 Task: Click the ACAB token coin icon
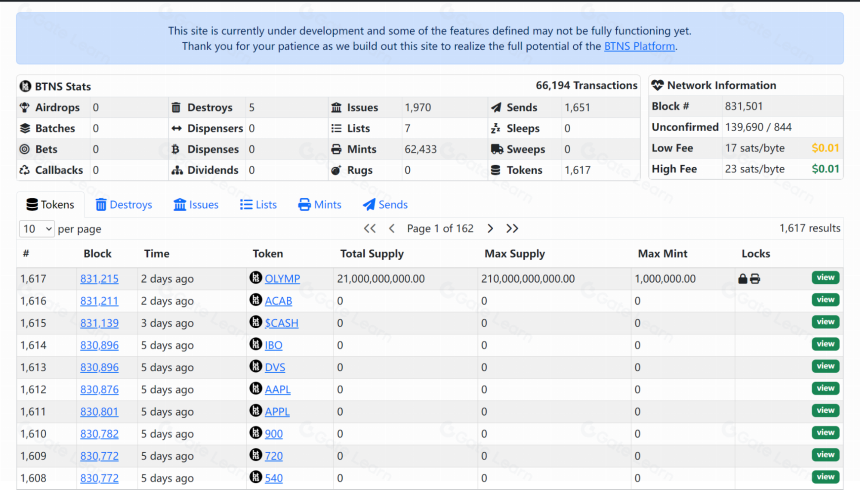(x=256, y=300)
